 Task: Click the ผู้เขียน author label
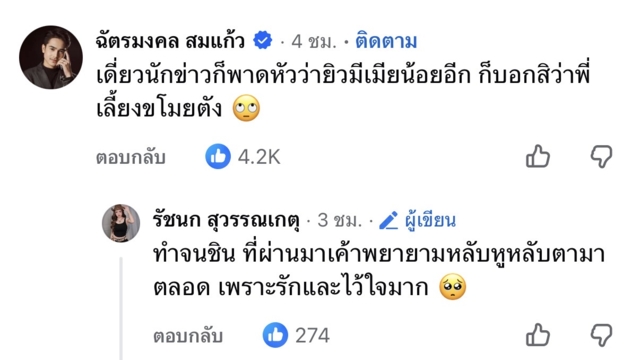430,220
